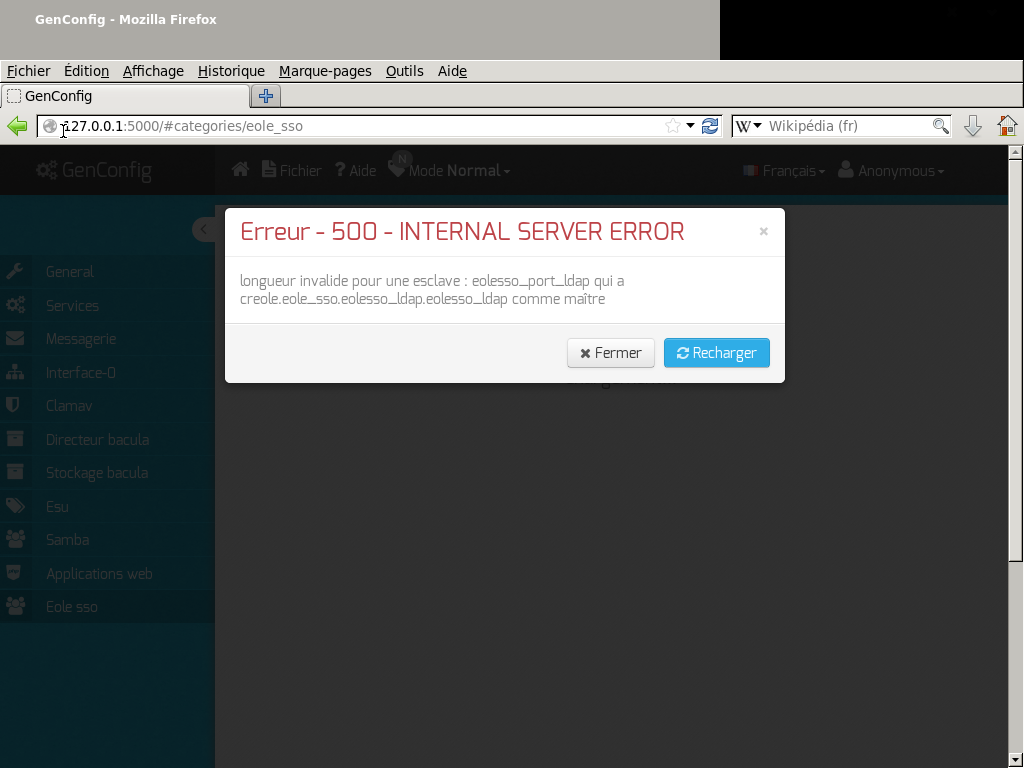Collapse the sidebar with the chevron toggle
This screenshot has width=1024, height=768.
click(203, 230)
